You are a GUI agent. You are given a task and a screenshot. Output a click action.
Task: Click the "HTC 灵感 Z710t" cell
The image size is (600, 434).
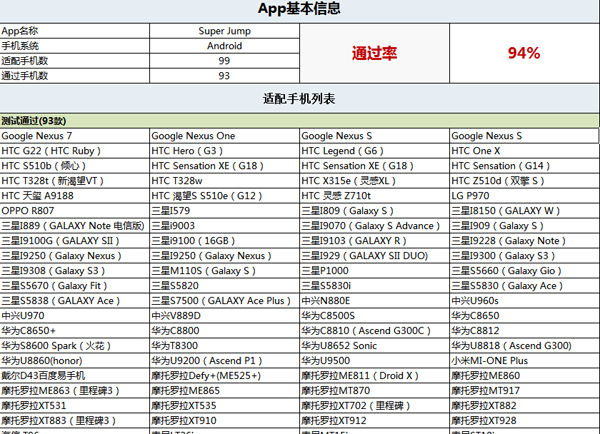point(374,196)
